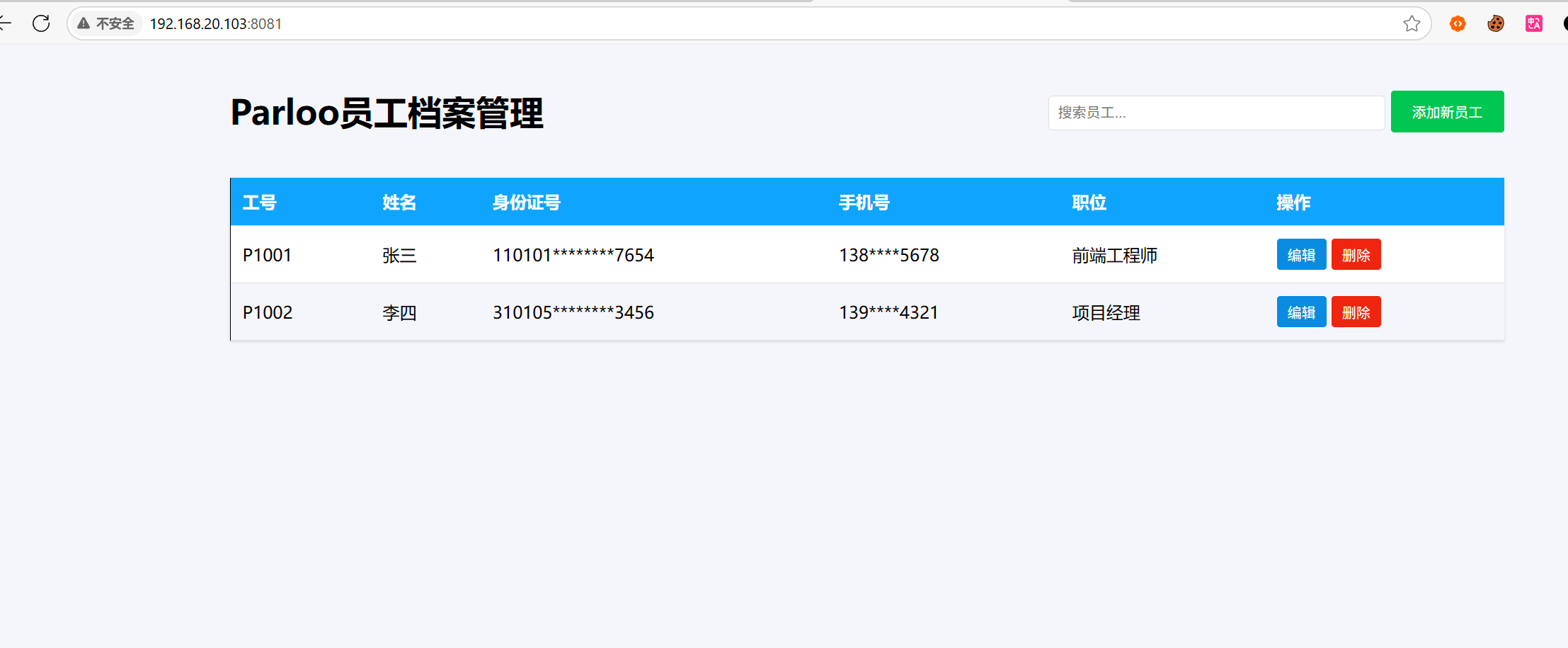Click the green 添加新员工 button
This screenshot has width=1568, height=648.
point(1447,111)
